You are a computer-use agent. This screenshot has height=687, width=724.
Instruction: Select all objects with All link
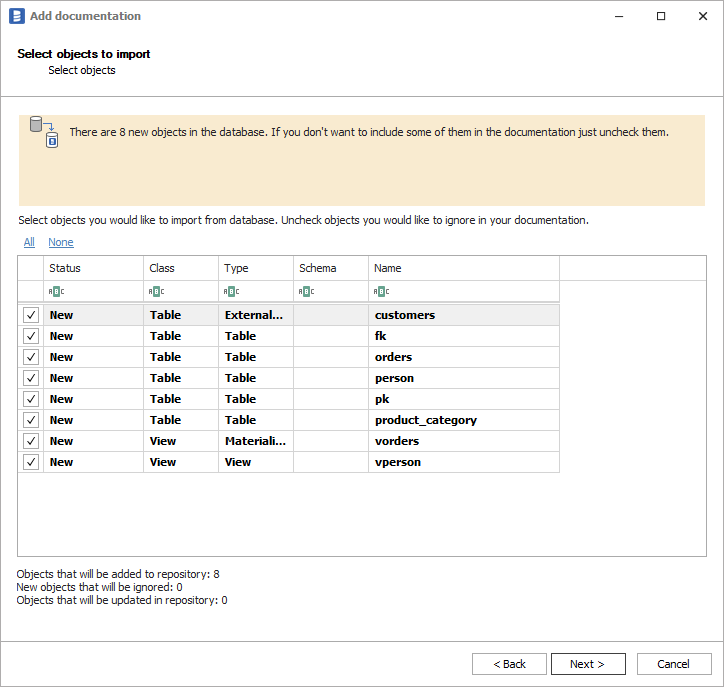coord(29,242)
